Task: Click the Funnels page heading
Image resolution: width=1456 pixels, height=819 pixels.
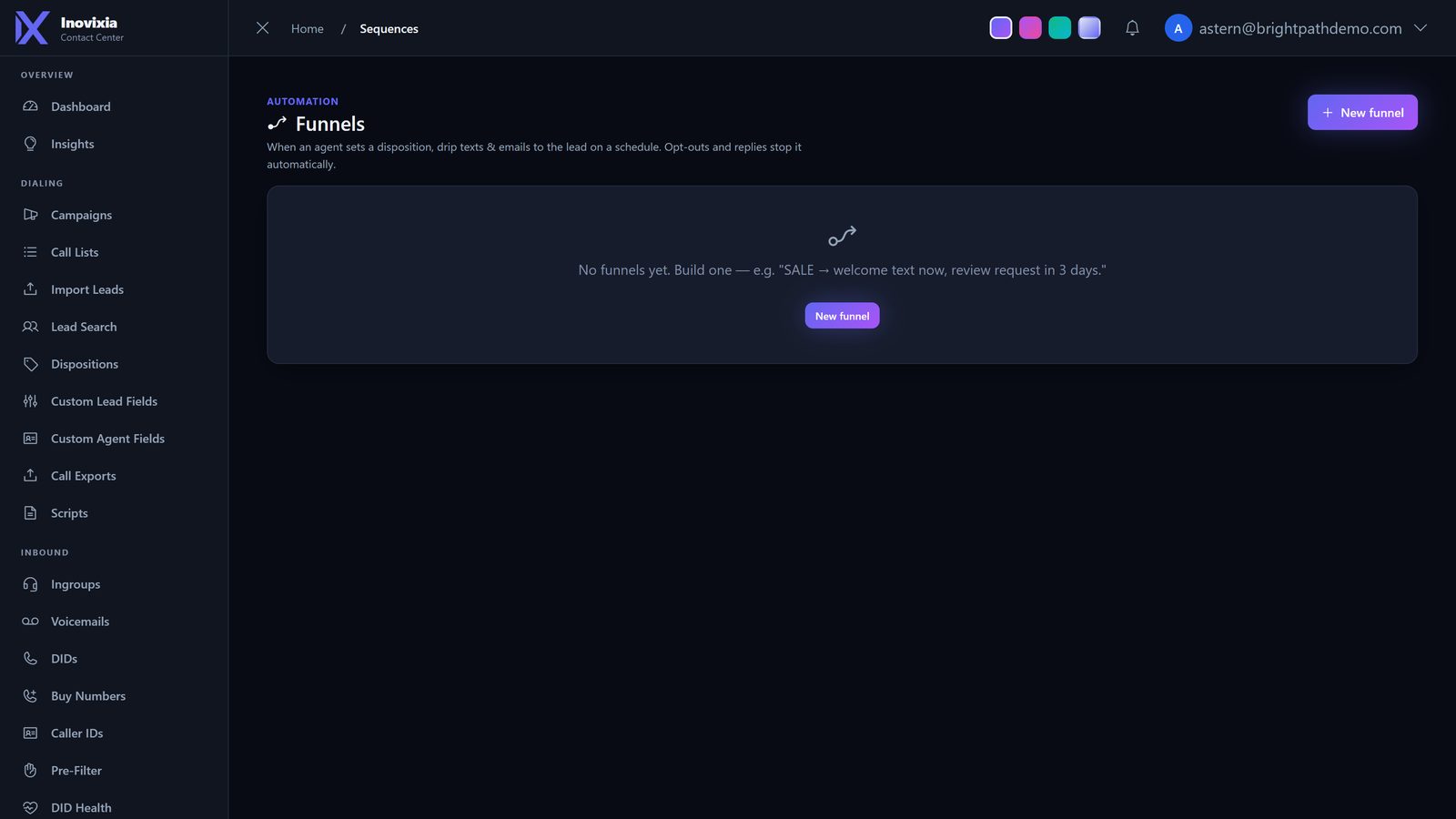Action: 329,124
